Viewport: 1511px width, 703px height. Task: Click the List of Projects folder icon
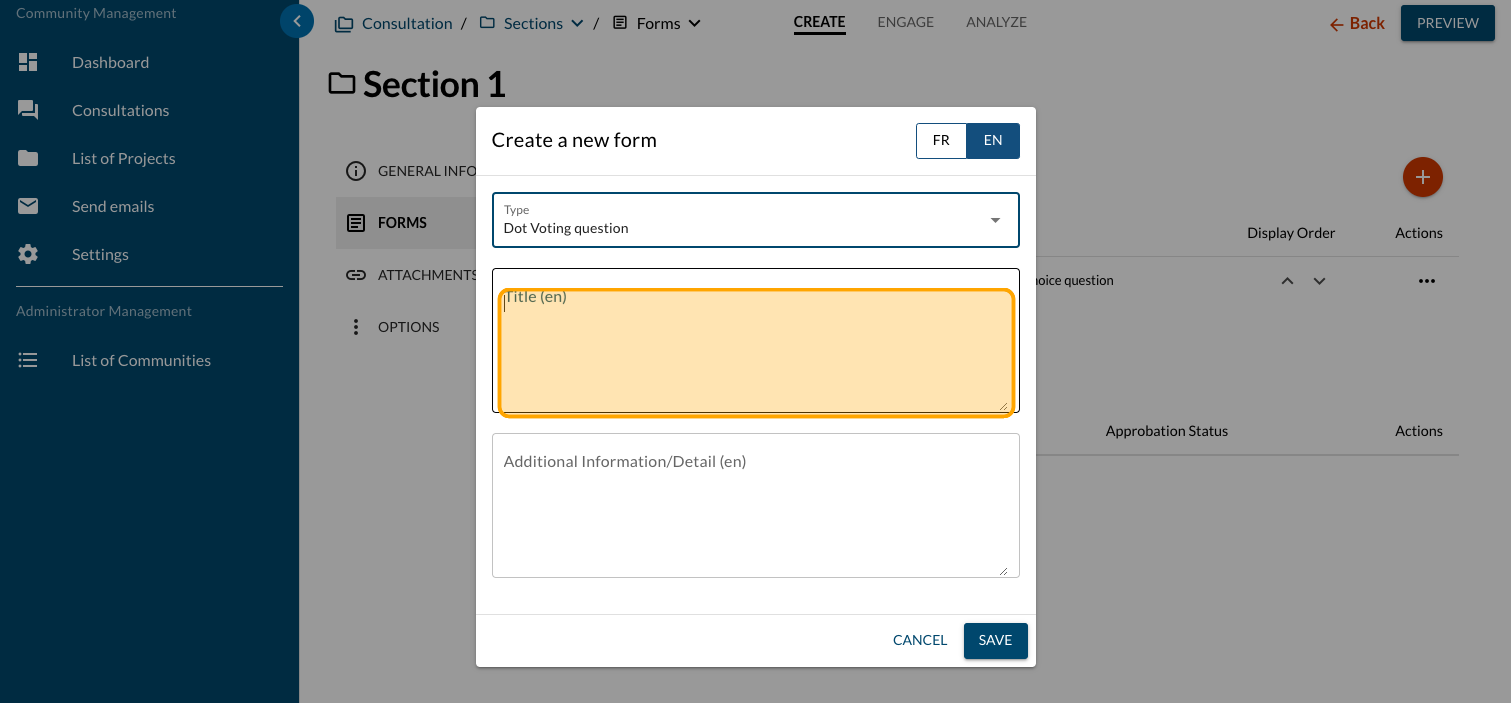tap(28, 158)
